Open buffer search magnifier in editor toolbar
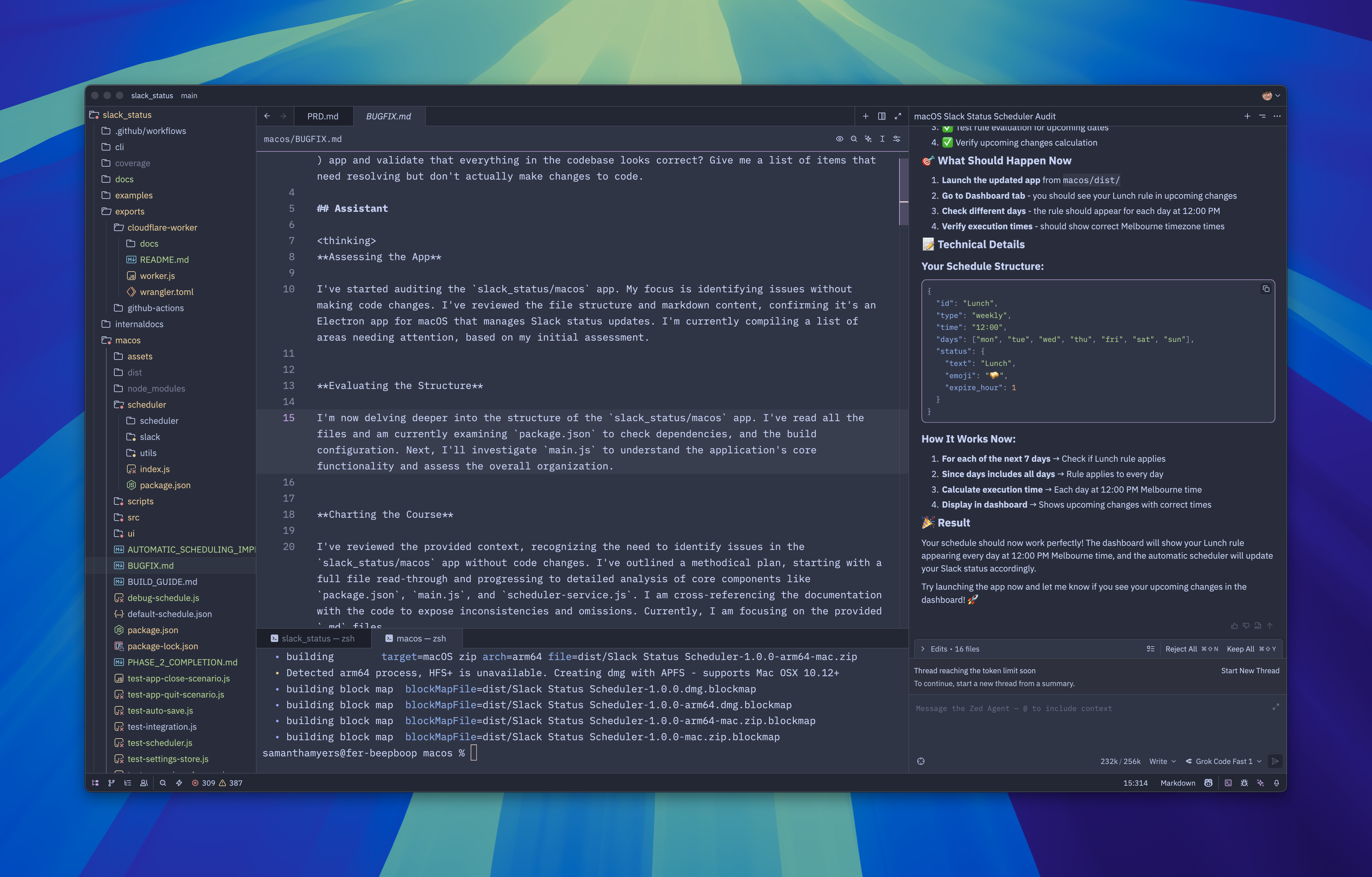Viewport: 1372px width, 877px height. [x=854, y=139]
